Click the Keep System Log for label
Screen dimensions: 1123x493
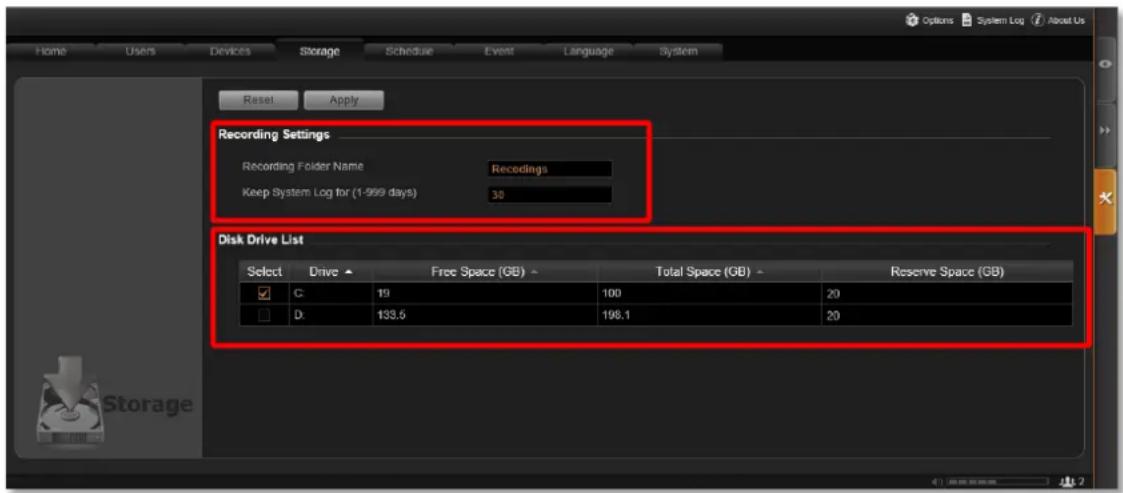[x=329, y=191]
